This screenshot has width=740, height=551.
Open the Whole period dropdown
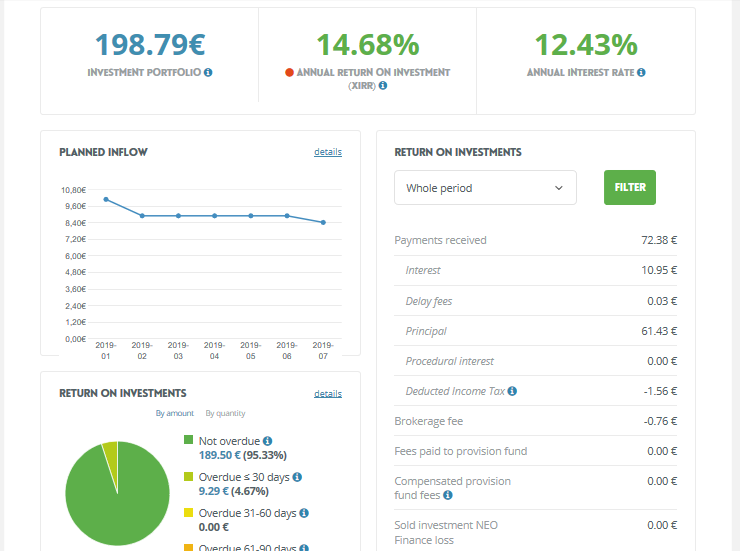485,188
